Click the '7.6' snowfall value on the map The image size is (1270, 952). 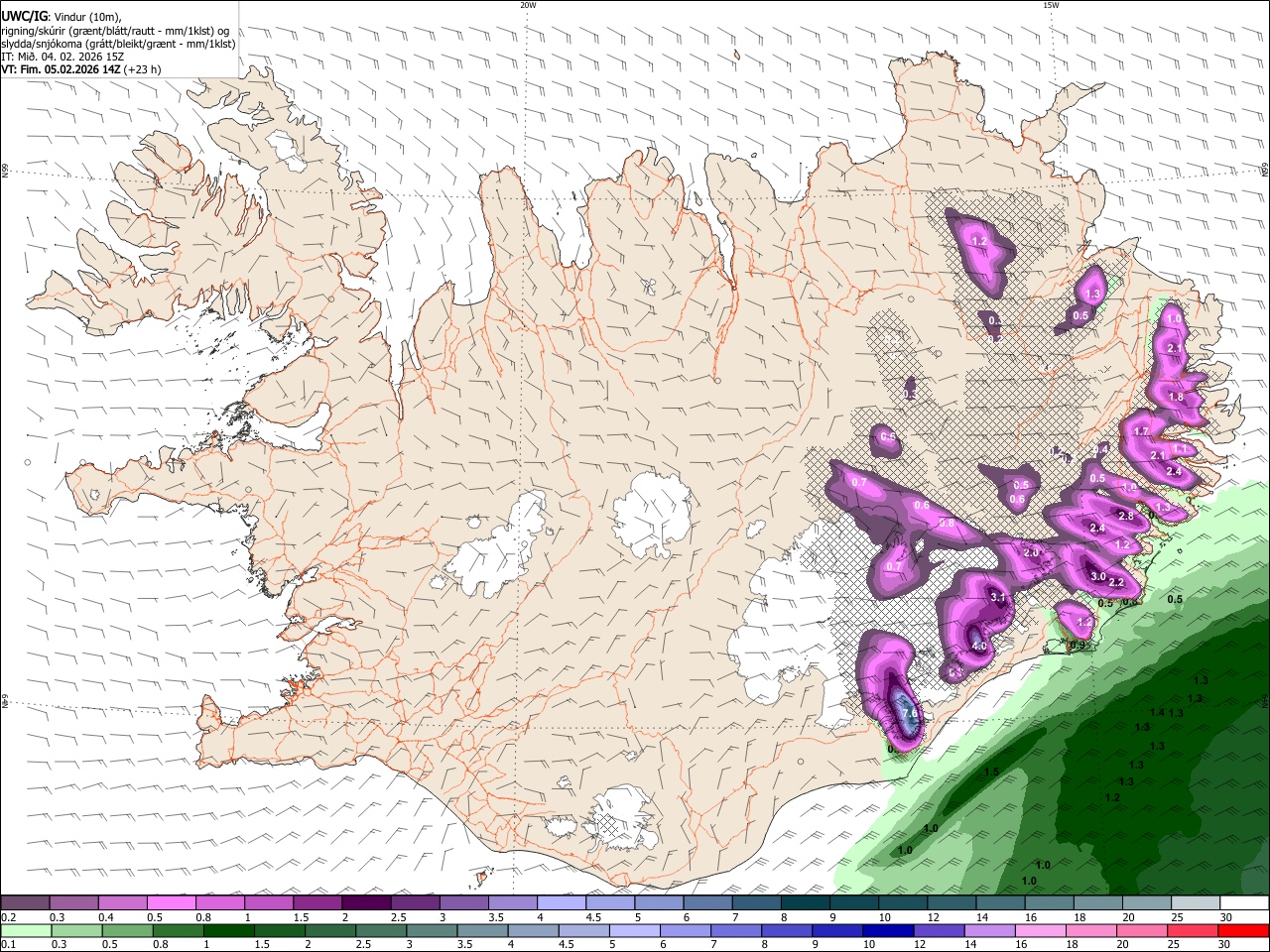[x=909, y=713]
